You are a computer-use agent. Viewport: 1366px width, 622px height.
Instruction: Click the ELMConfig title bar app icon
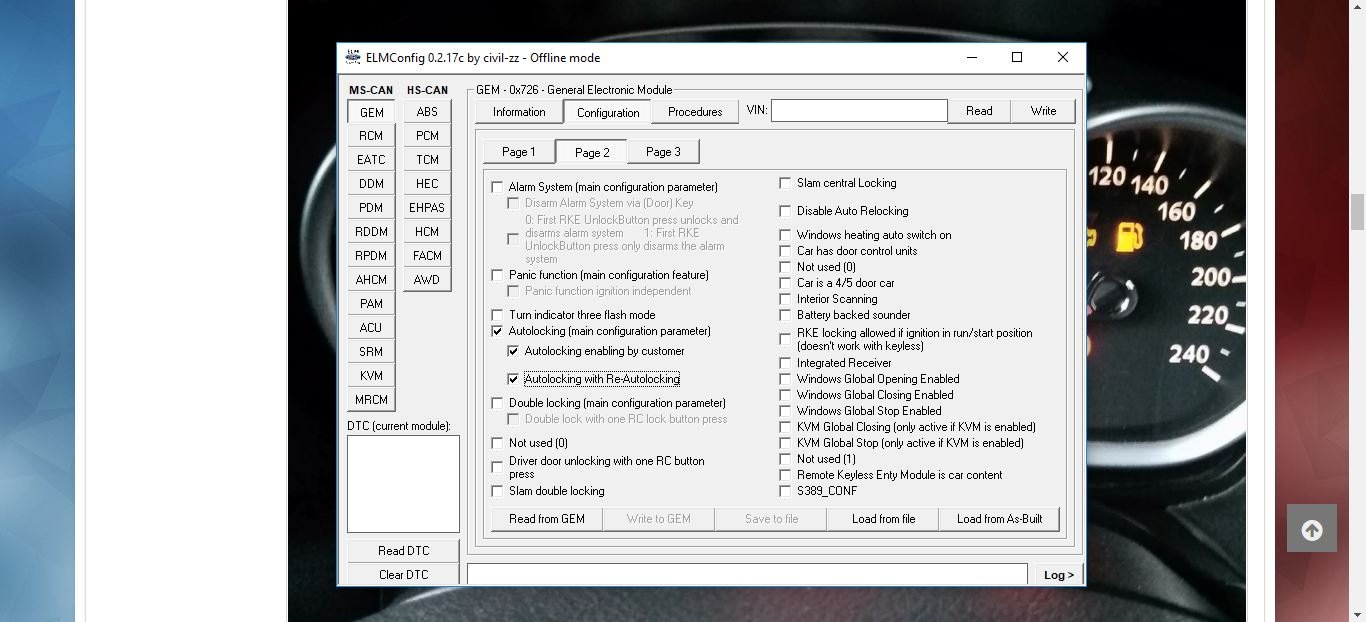click(x=353, y=58)
